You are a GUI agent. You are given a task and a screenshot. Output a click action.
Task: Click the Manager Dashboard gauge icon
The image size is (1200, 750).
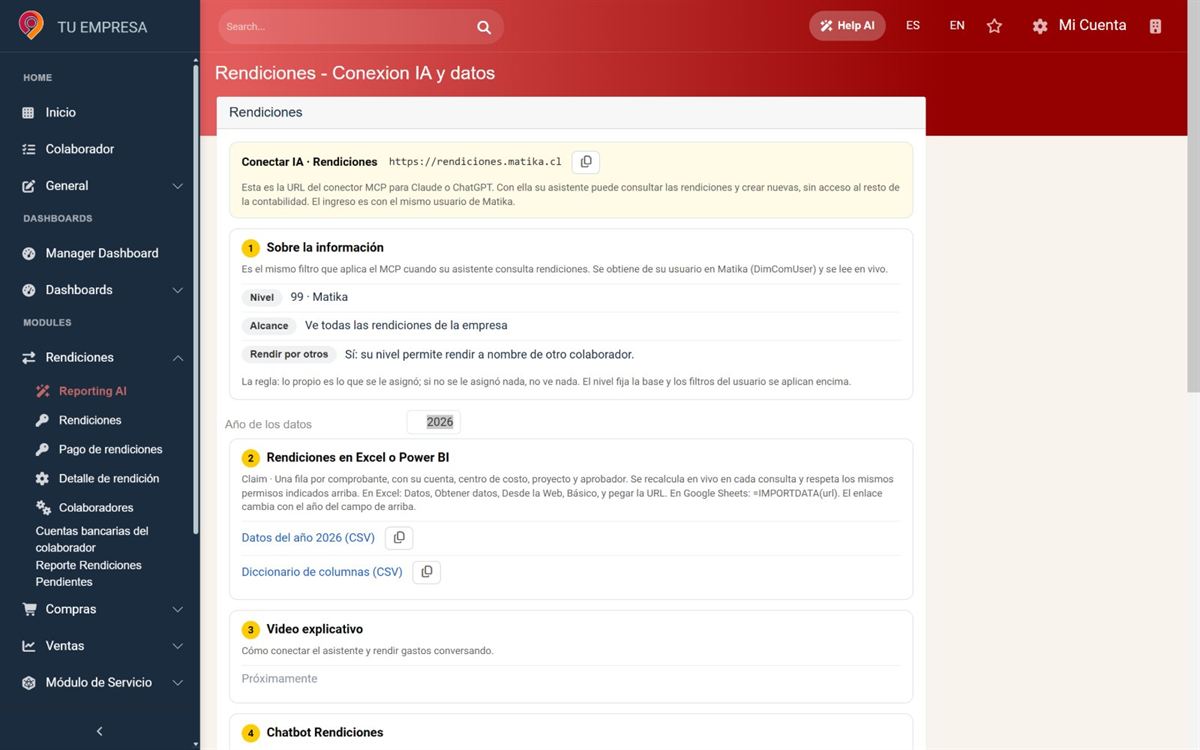point(28,254)
